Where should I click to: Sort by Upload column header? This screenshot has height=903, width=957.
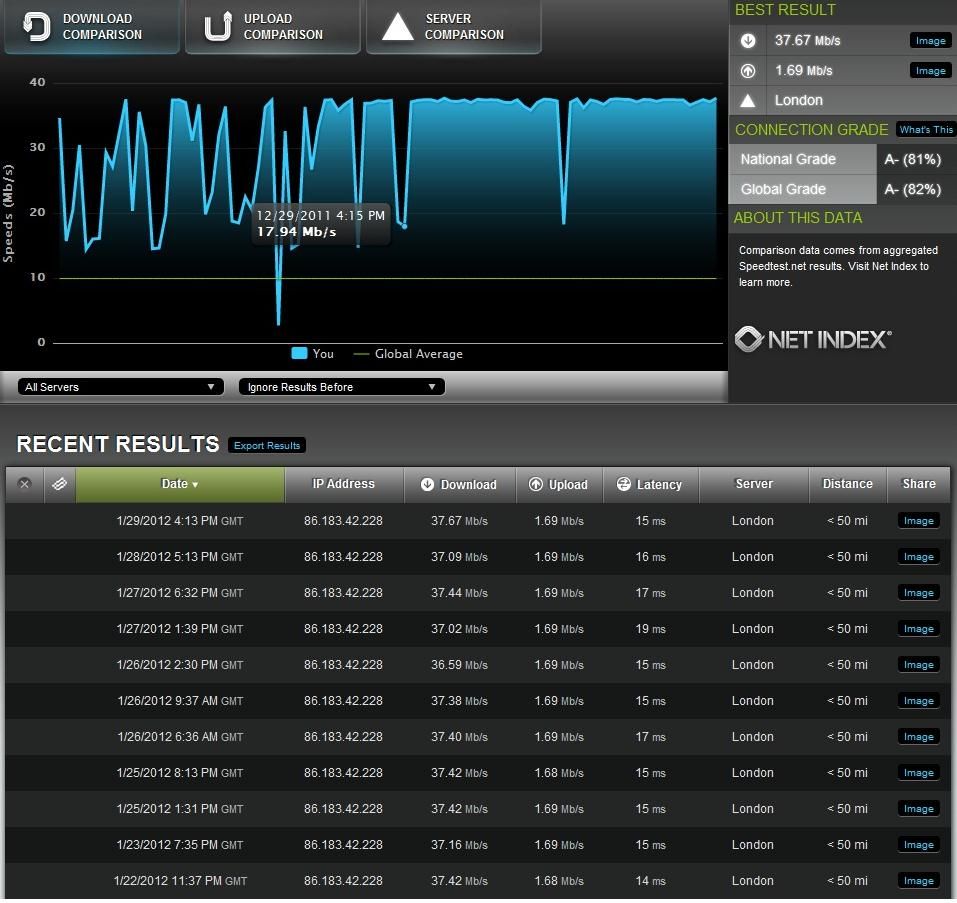559,484
